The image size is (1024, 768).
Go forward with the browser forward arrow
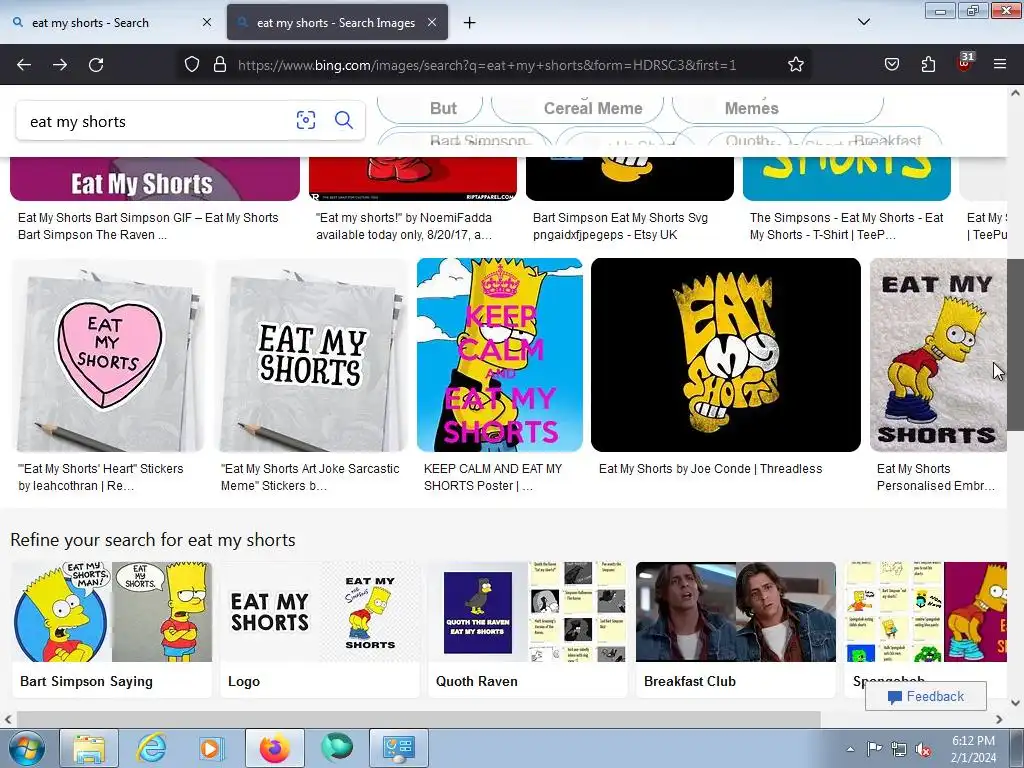point(60,65)
